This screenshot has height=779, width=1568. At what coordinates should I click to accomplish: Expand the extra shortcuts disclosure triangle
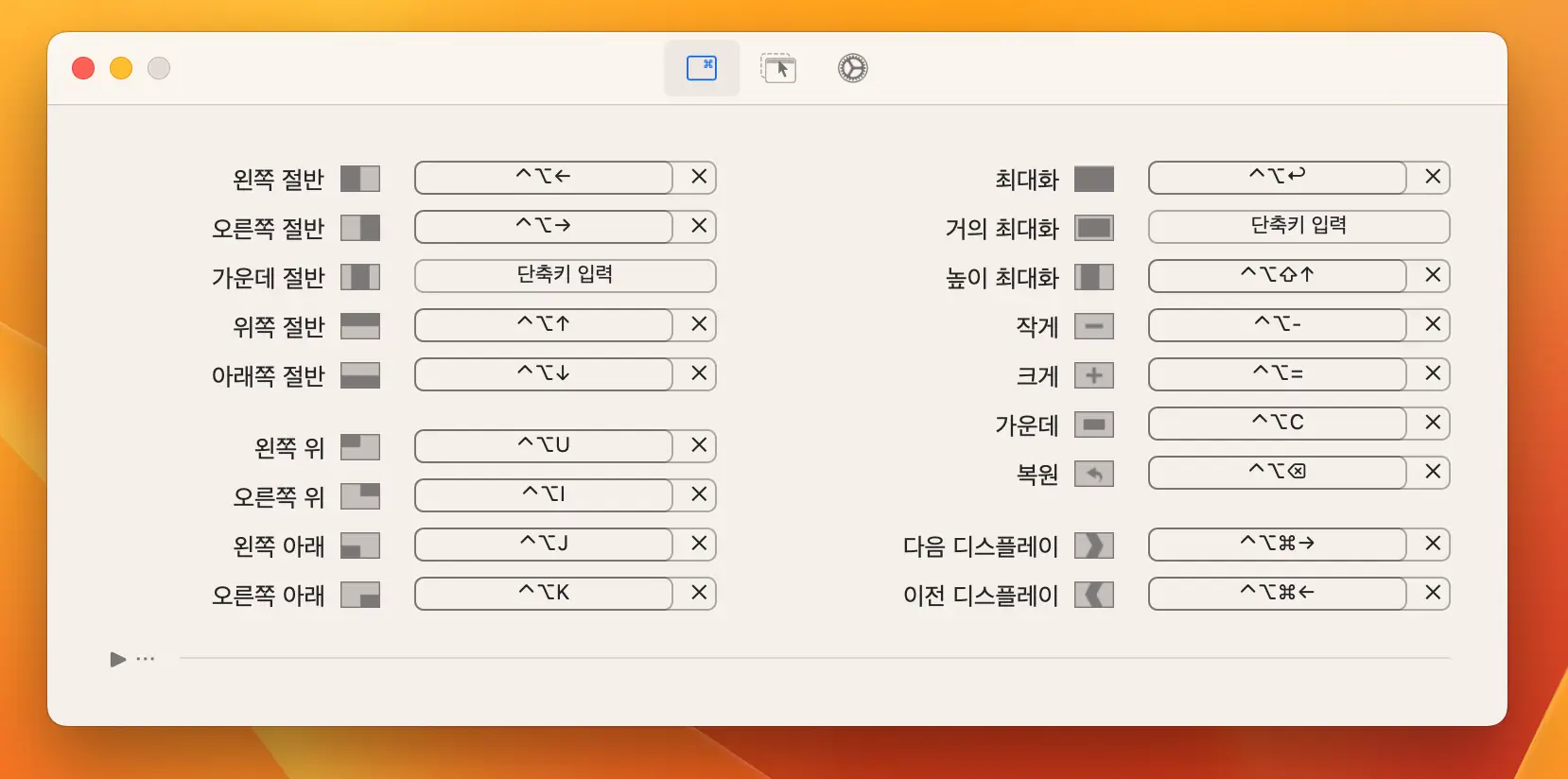click(118, 659)
